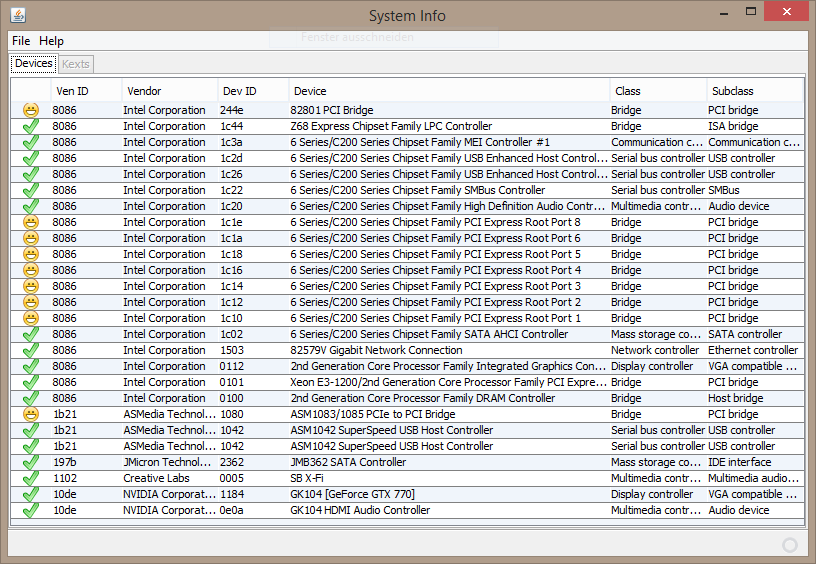The image size is (816, 564).
Task: Minimize the System Info window
Action: (724, 12)
